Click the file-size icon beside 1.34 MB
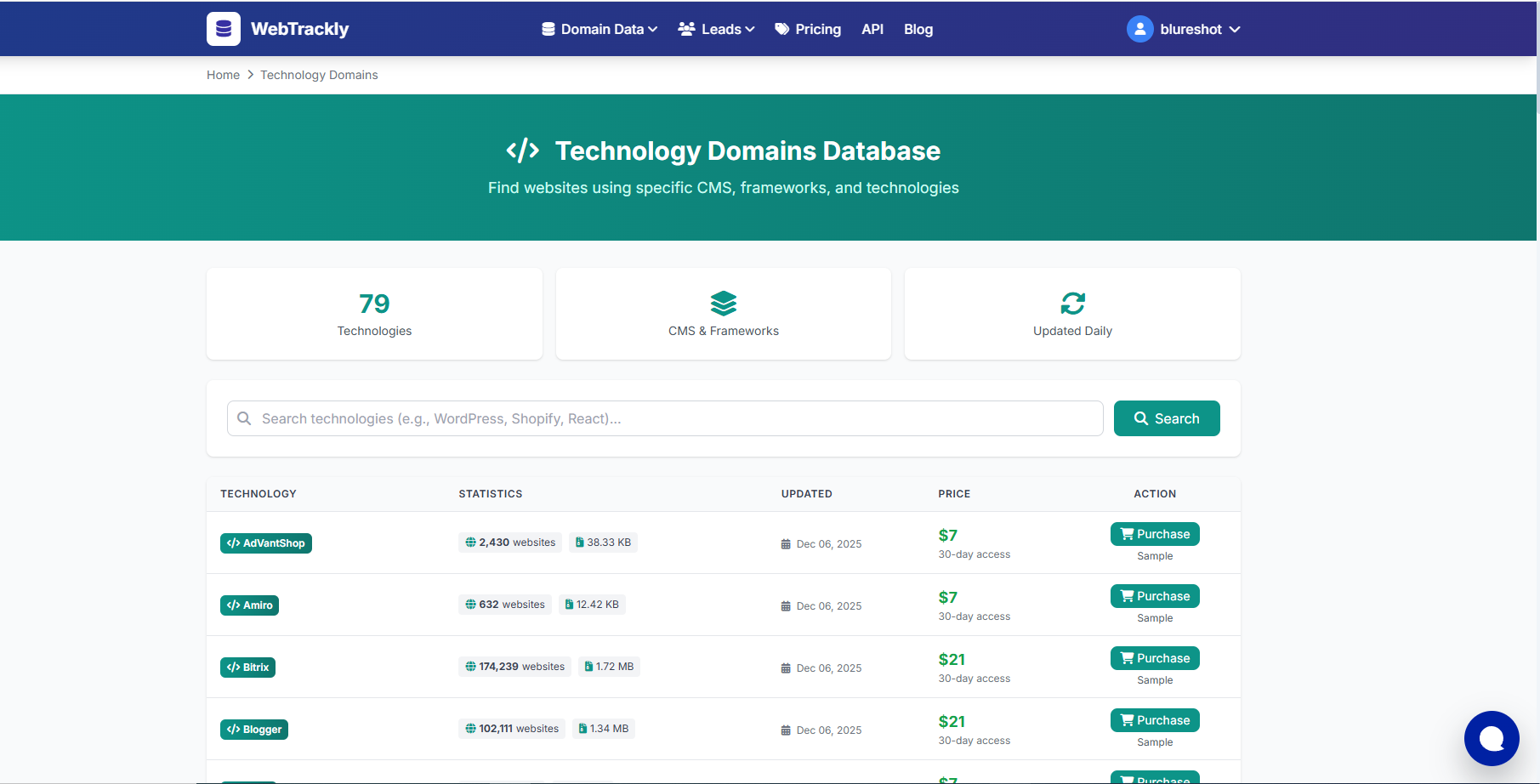Image resolution: width=1540 pixels, height=784 pixels. 582,728
